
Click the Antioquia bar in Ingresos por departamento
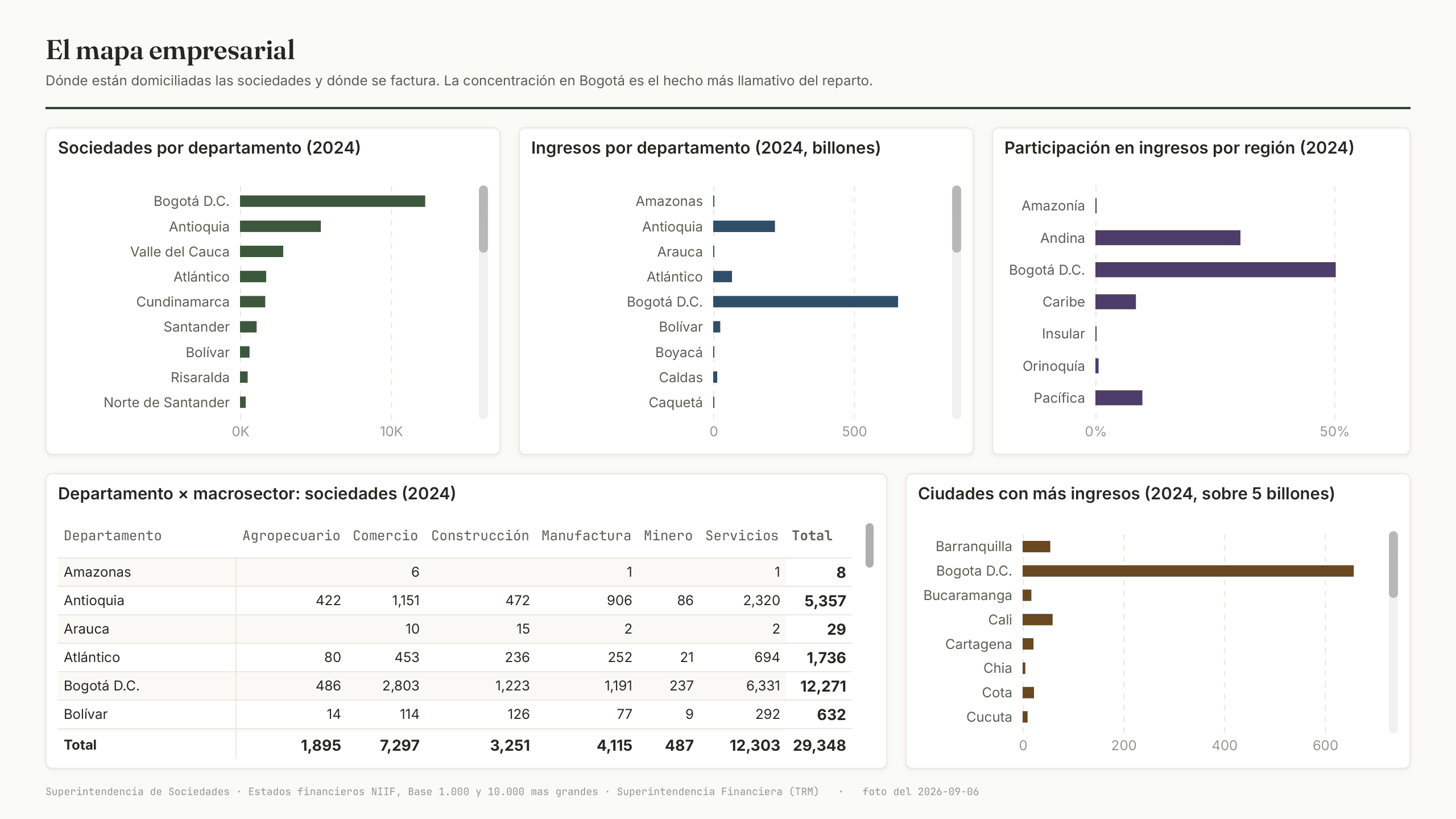tap(744, 226)
